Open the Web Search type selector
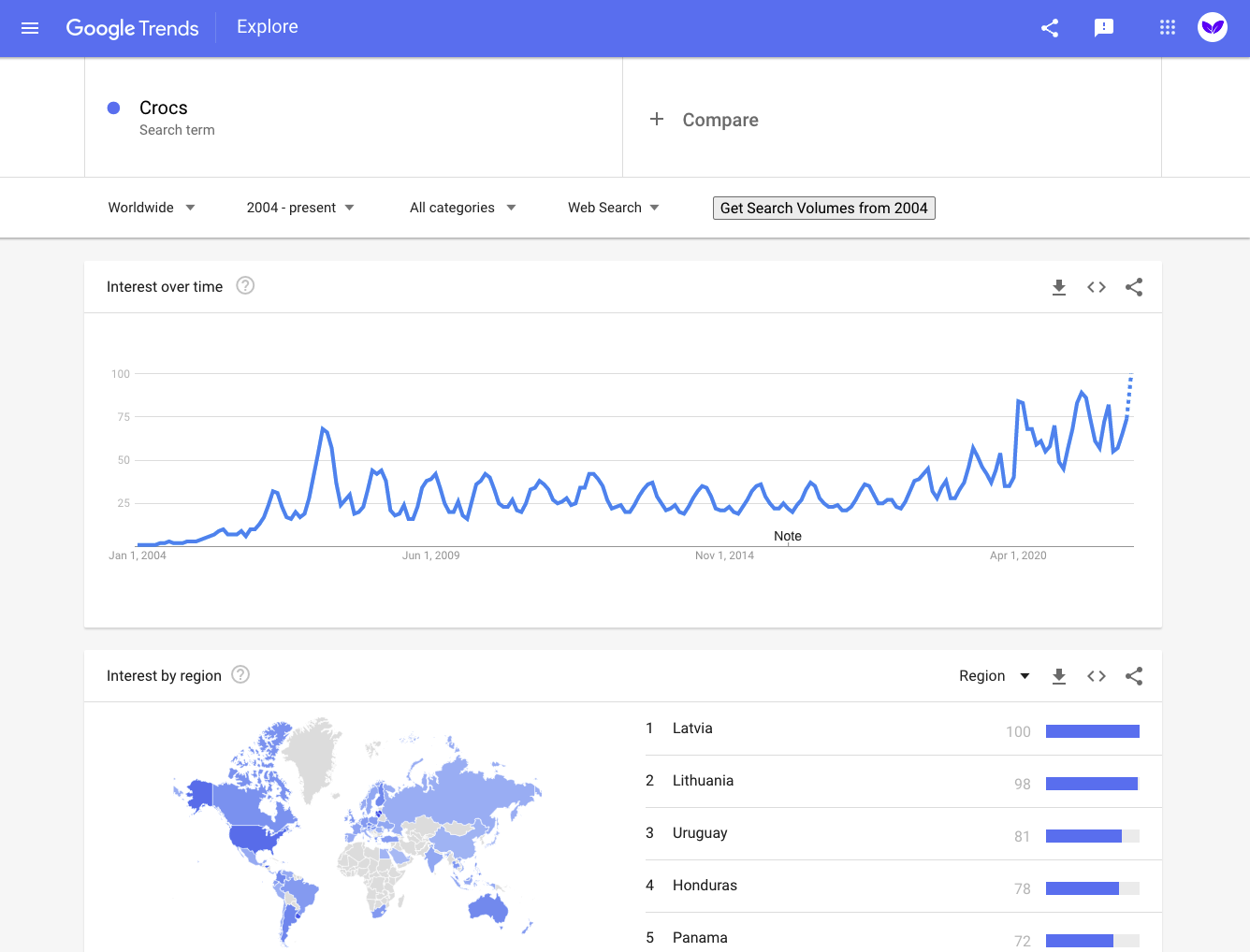The width and height of the screenshot is (1250, 952). pos(612,207)
